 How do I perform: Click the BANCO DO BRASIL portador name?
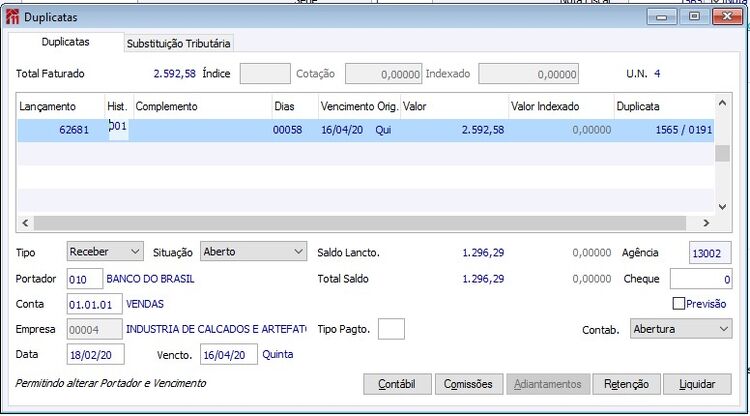(150, 279)
